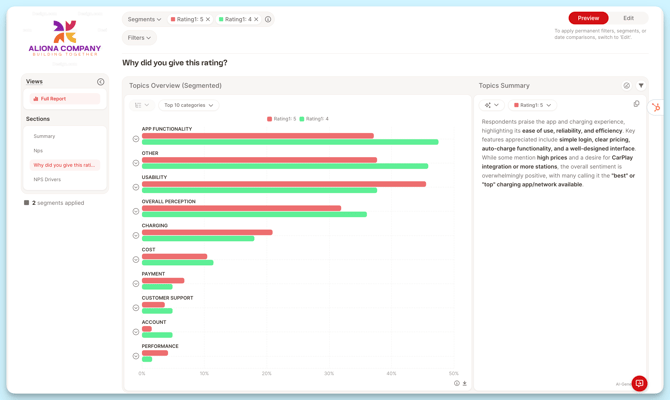
Task: Click the filter funnel icon in Topics header
Action: 641,86
